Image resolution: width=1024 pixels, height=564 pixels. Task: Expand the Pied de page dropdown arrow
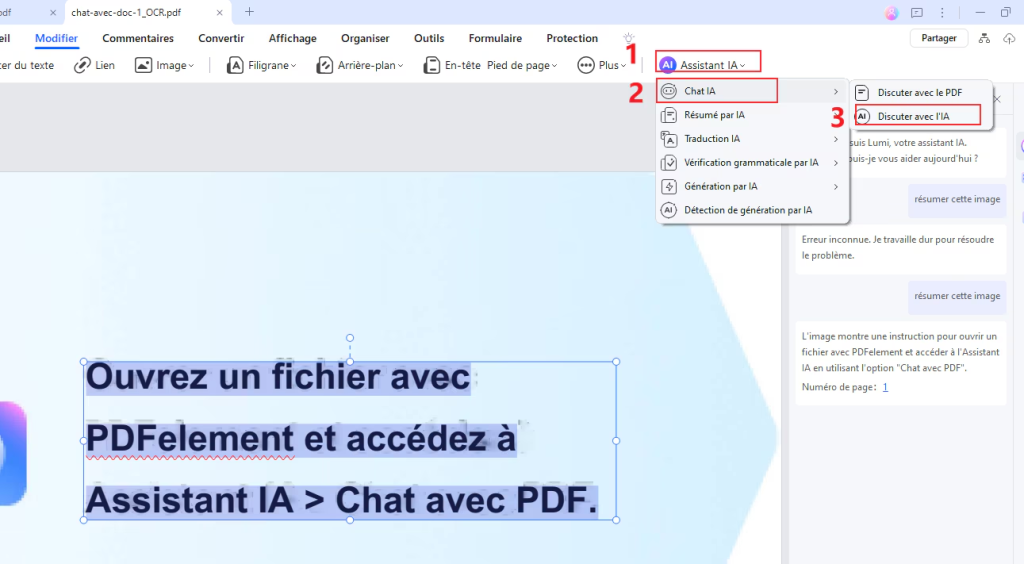pyautogui.click(x=554, y=66)
